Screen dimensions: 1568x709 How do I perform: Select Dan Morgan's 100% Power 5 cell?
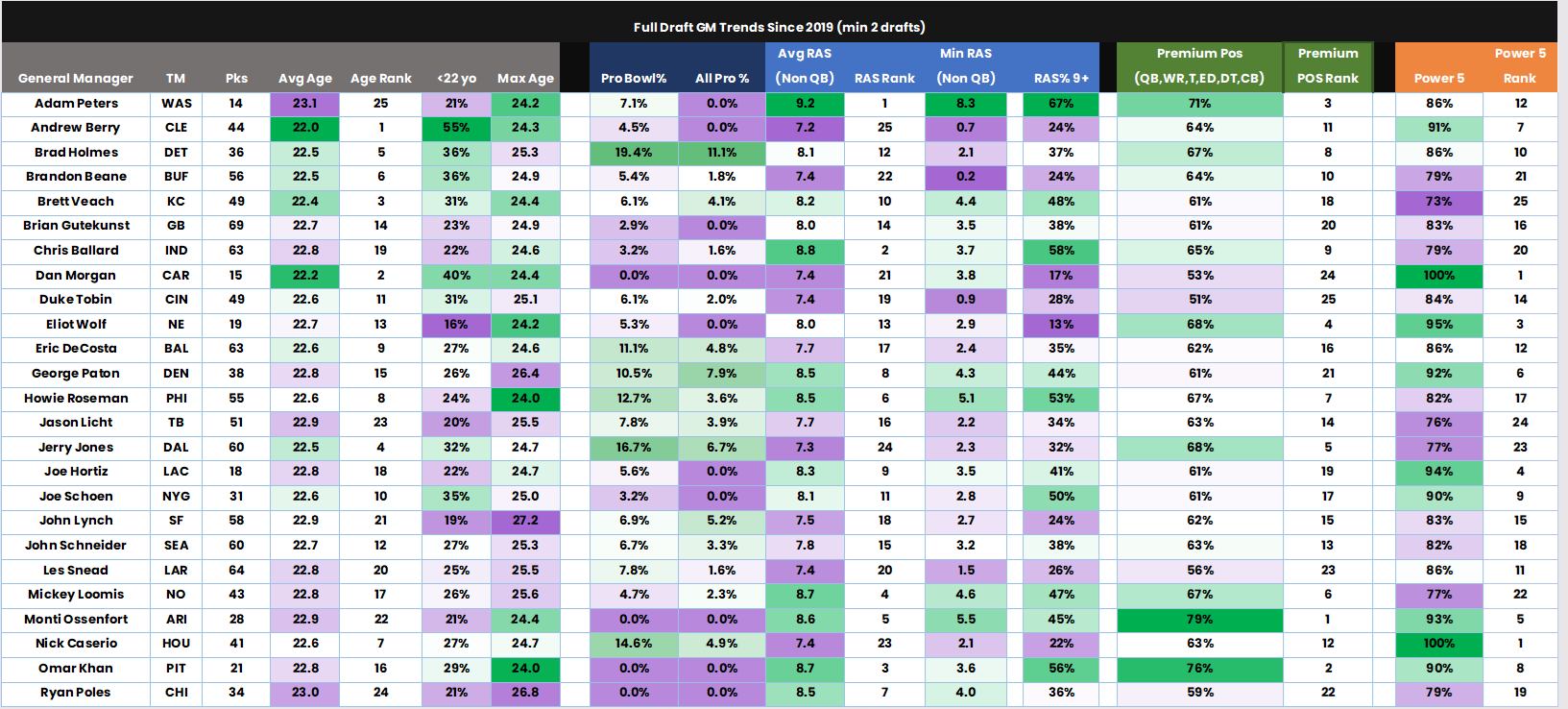(1438, 276)
